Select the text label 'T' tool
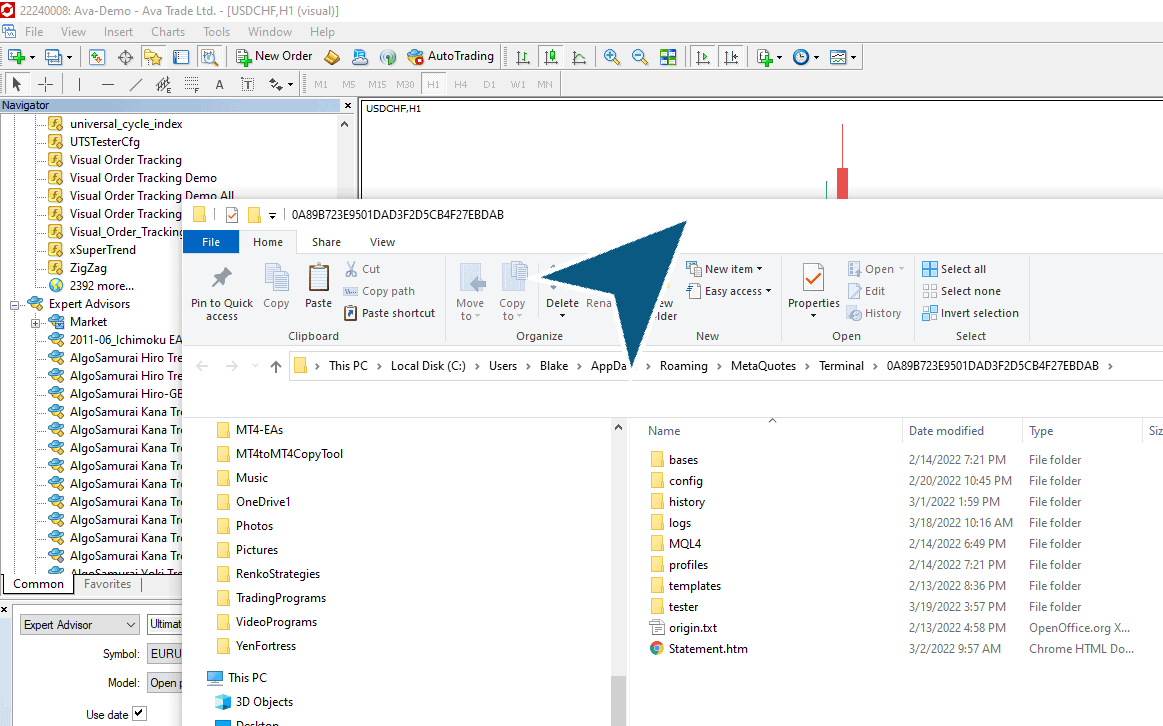This screenshot has height=726, width=1163. [248, 85]
